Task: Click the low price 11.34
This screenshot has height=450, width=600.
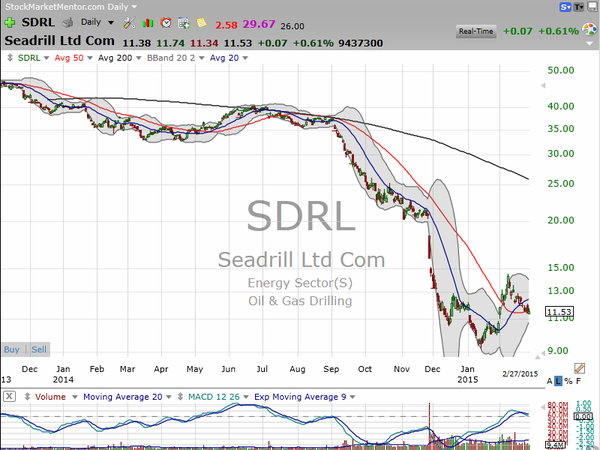Action: (x=204, y=43)
